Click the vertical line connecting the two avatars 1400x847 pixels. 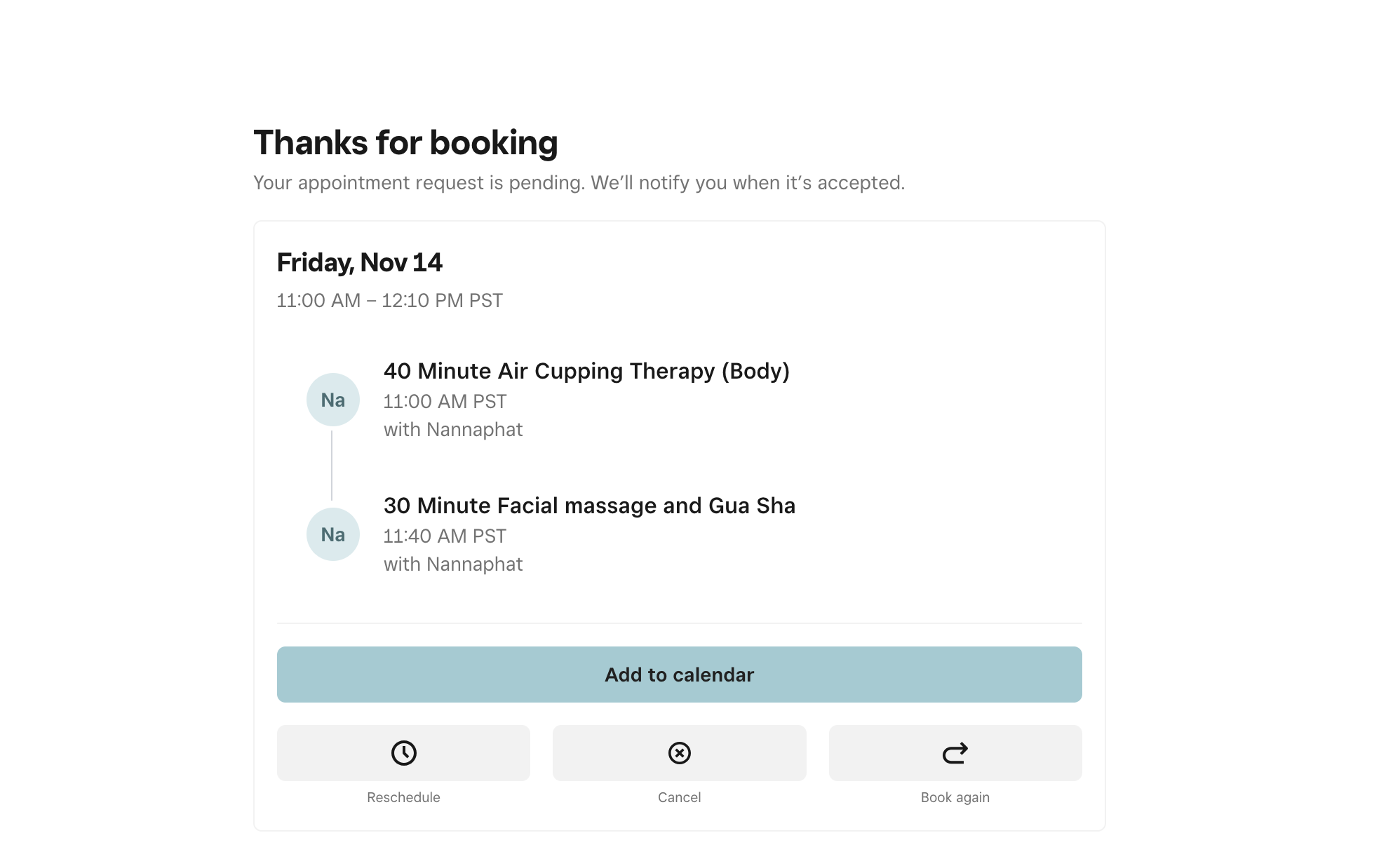coord(332,466)
